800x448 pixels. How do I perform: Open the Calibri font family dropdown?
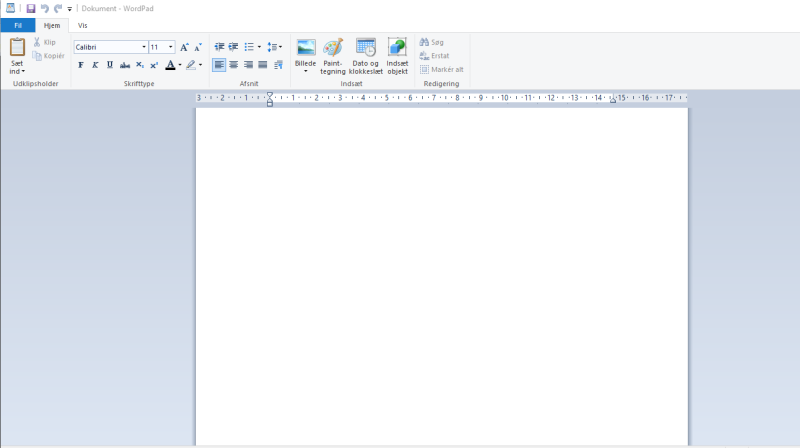pos(144,47)
